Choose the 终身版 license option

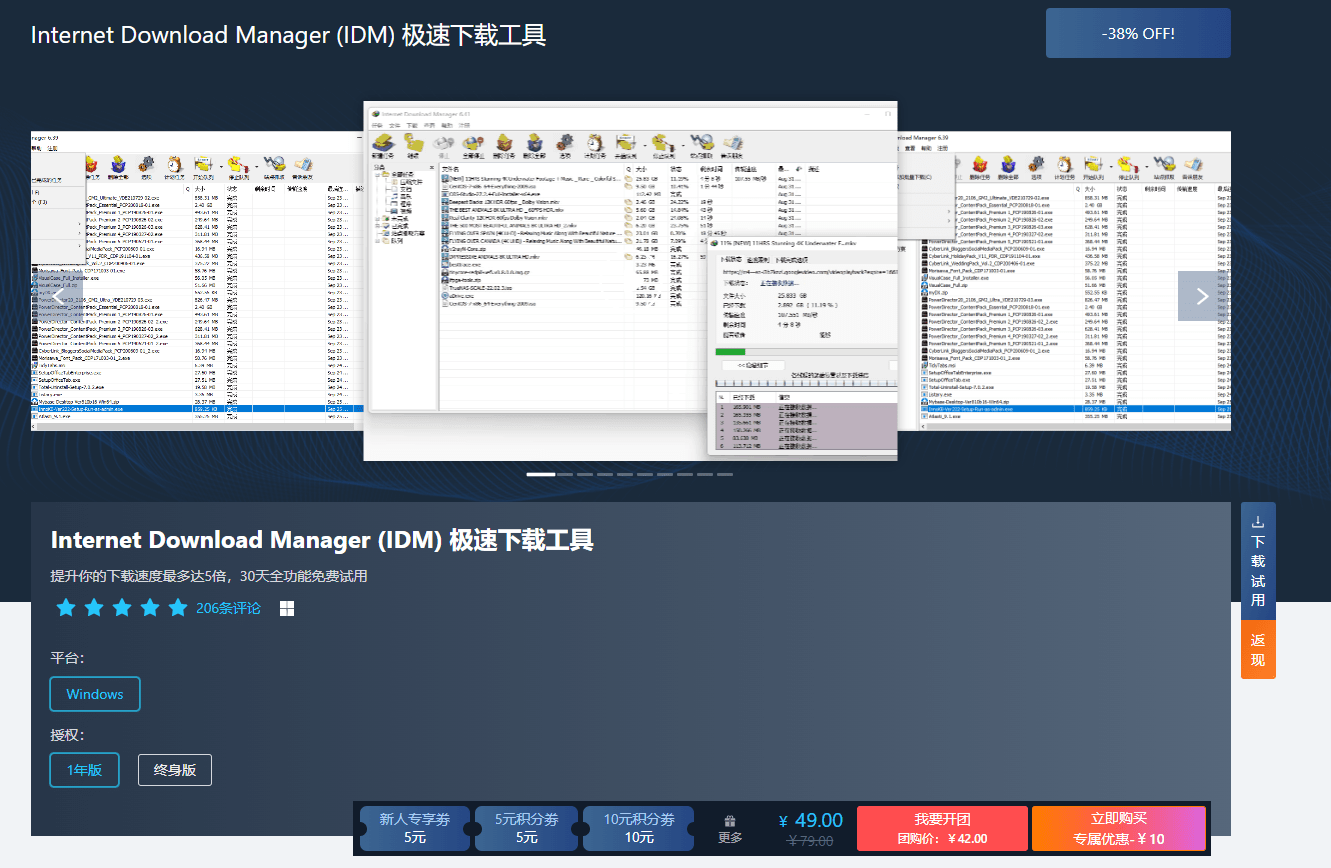click(x=175, y=770)
